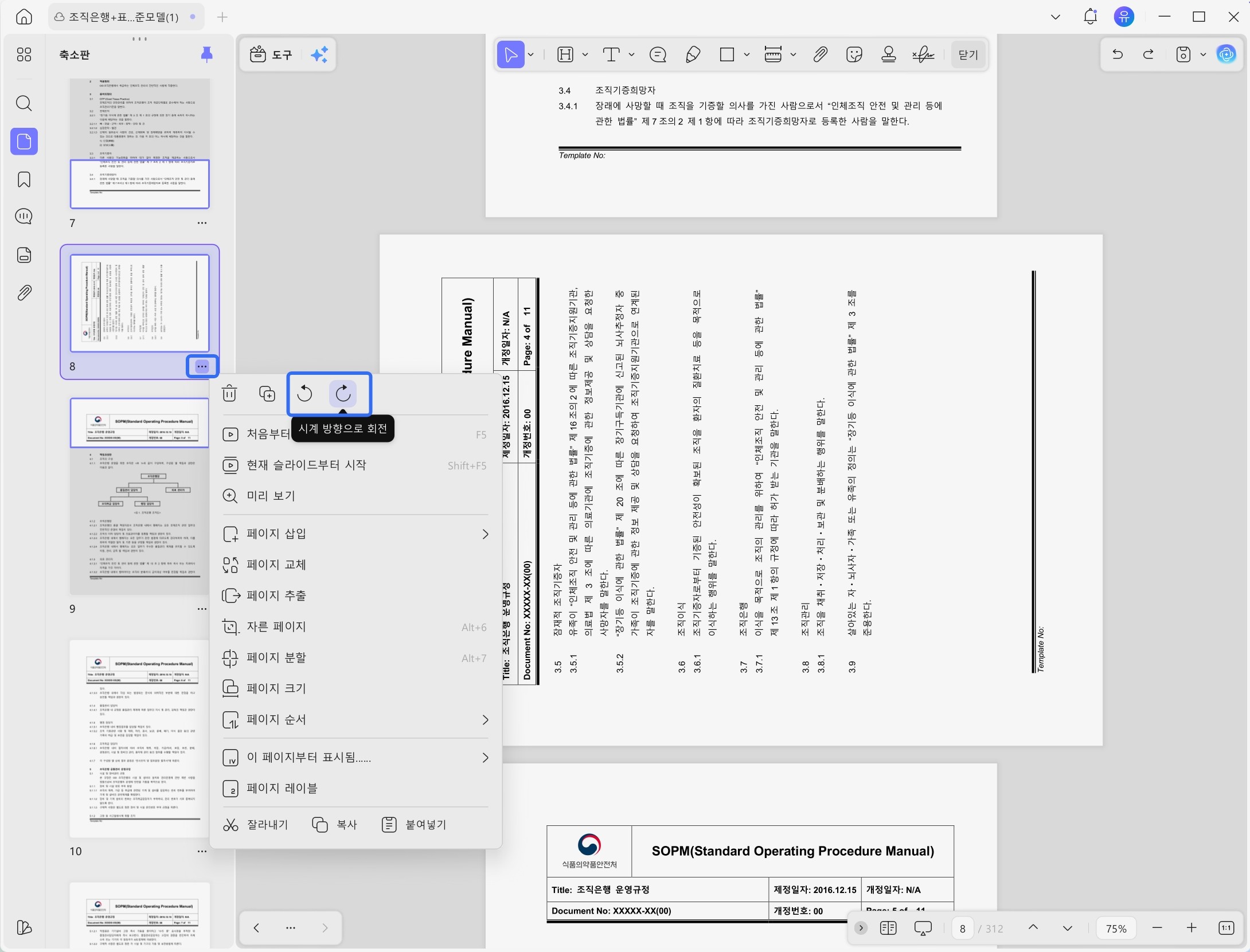The height and width of the screenshot is (952, 1250).
Task: Click 잘라내기 in context menu
Action: [256, 825]
